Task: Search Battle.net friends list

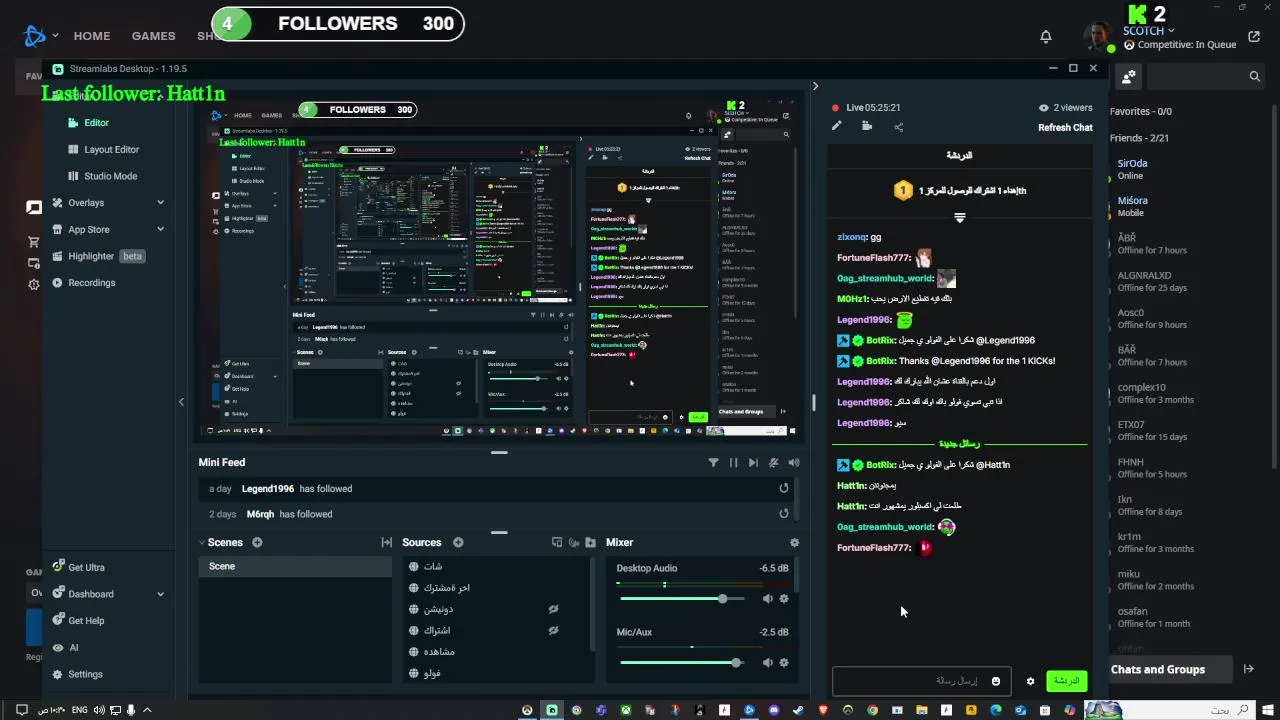Action: [1206, 76]
